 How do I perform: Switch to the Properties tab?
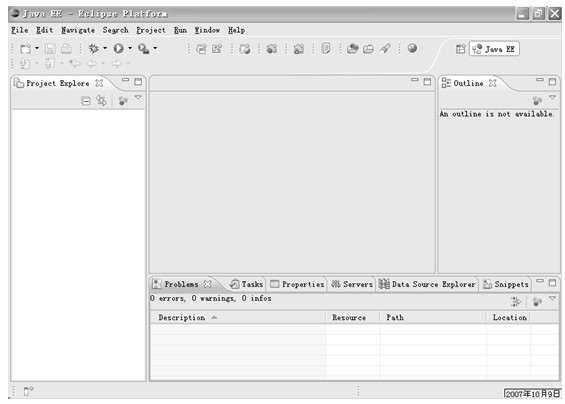pyautogui.click(x=297, y=284)
